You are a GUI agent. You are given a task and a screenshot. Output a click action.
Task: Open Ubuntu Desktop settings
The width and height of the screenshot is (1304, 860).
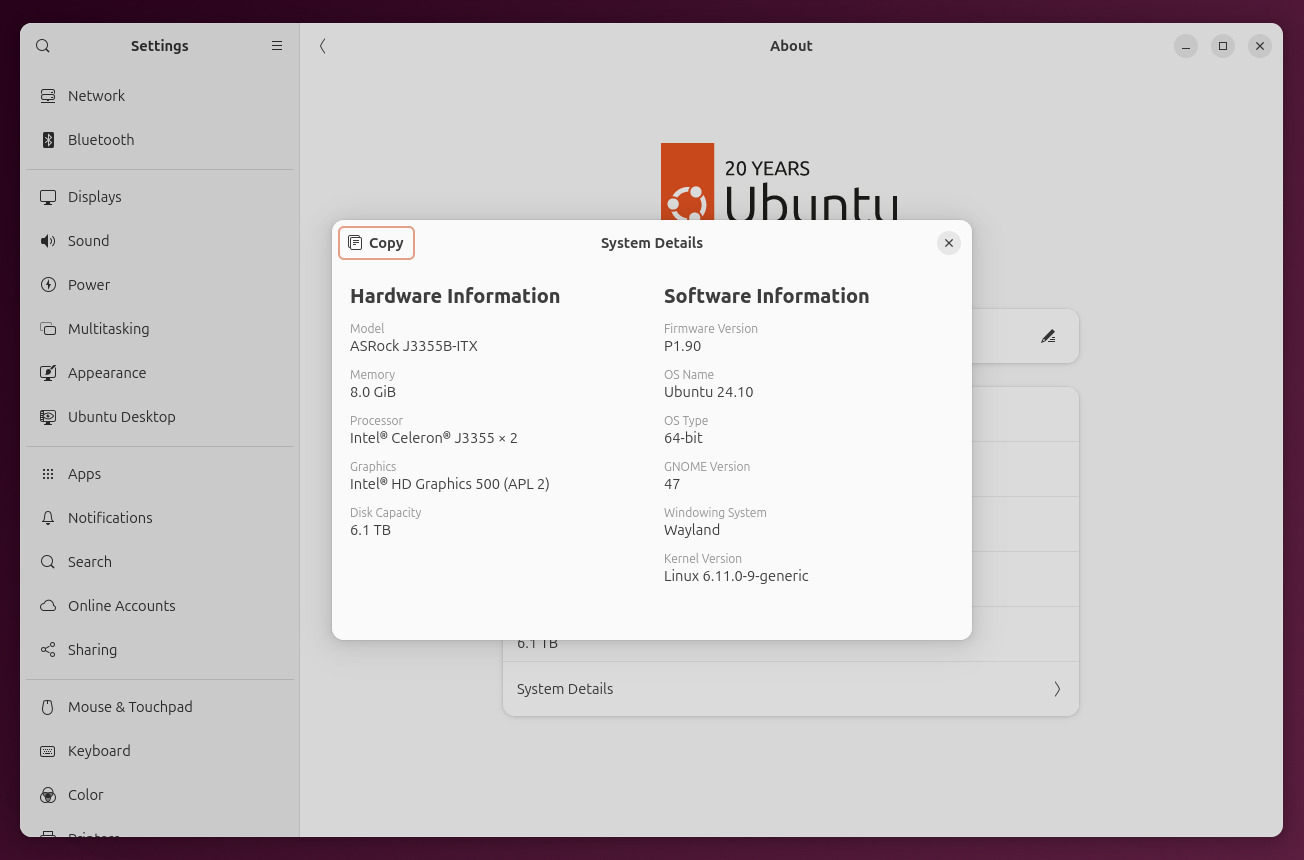pyautogui.click(x=160, y=417)
